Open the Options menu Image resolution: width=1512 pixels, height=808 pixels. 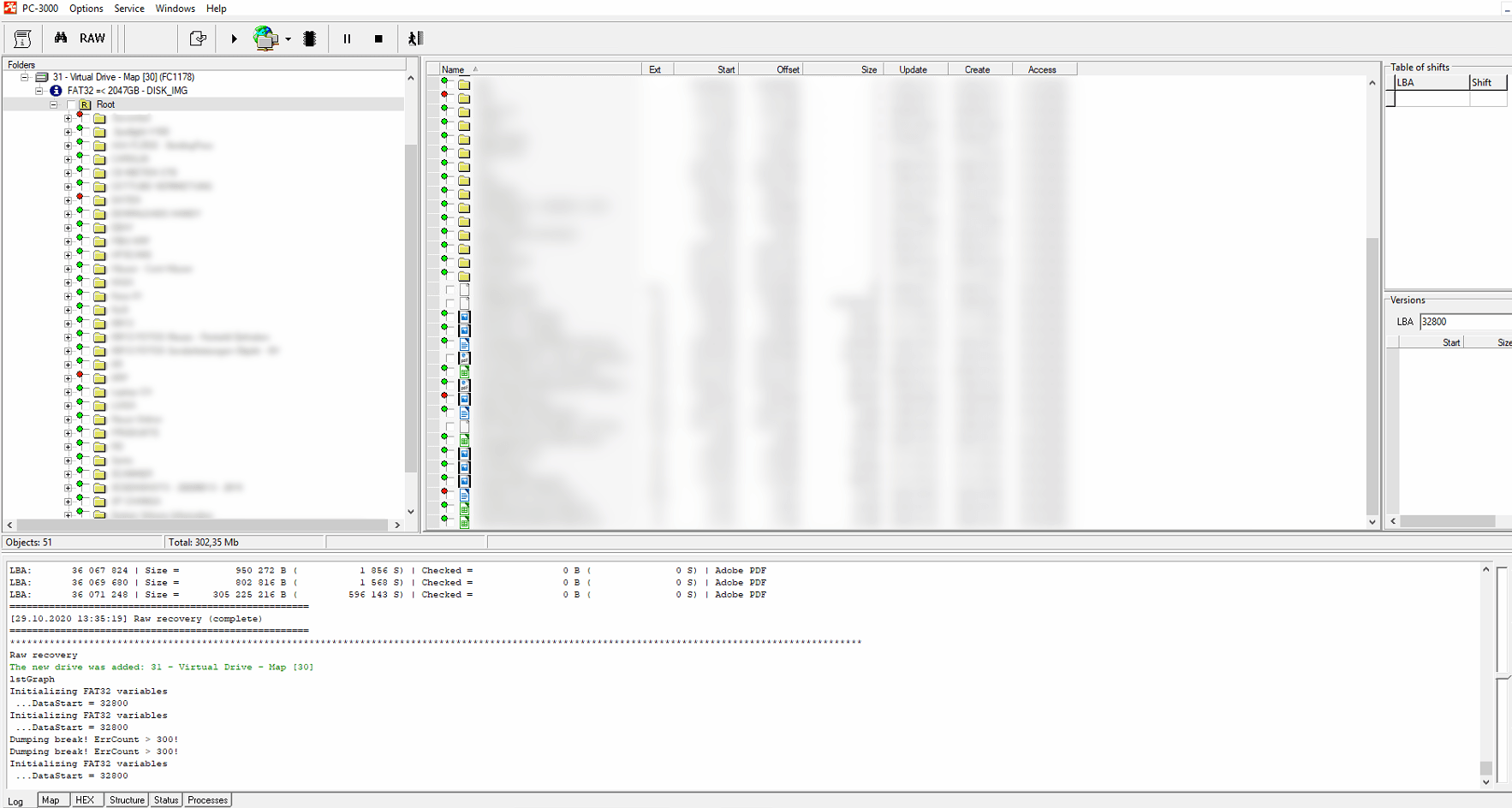(x=86, y=9)
